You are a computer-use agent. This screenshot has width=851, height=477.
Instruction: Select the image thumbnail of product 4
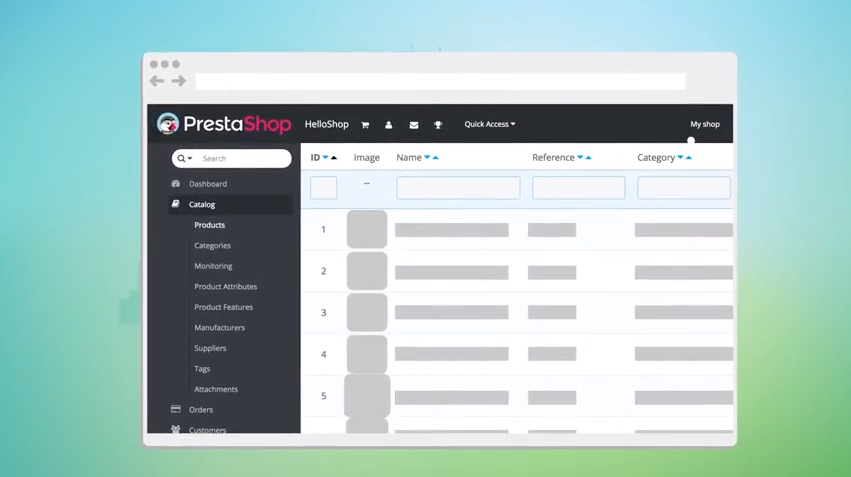point(367,354)
